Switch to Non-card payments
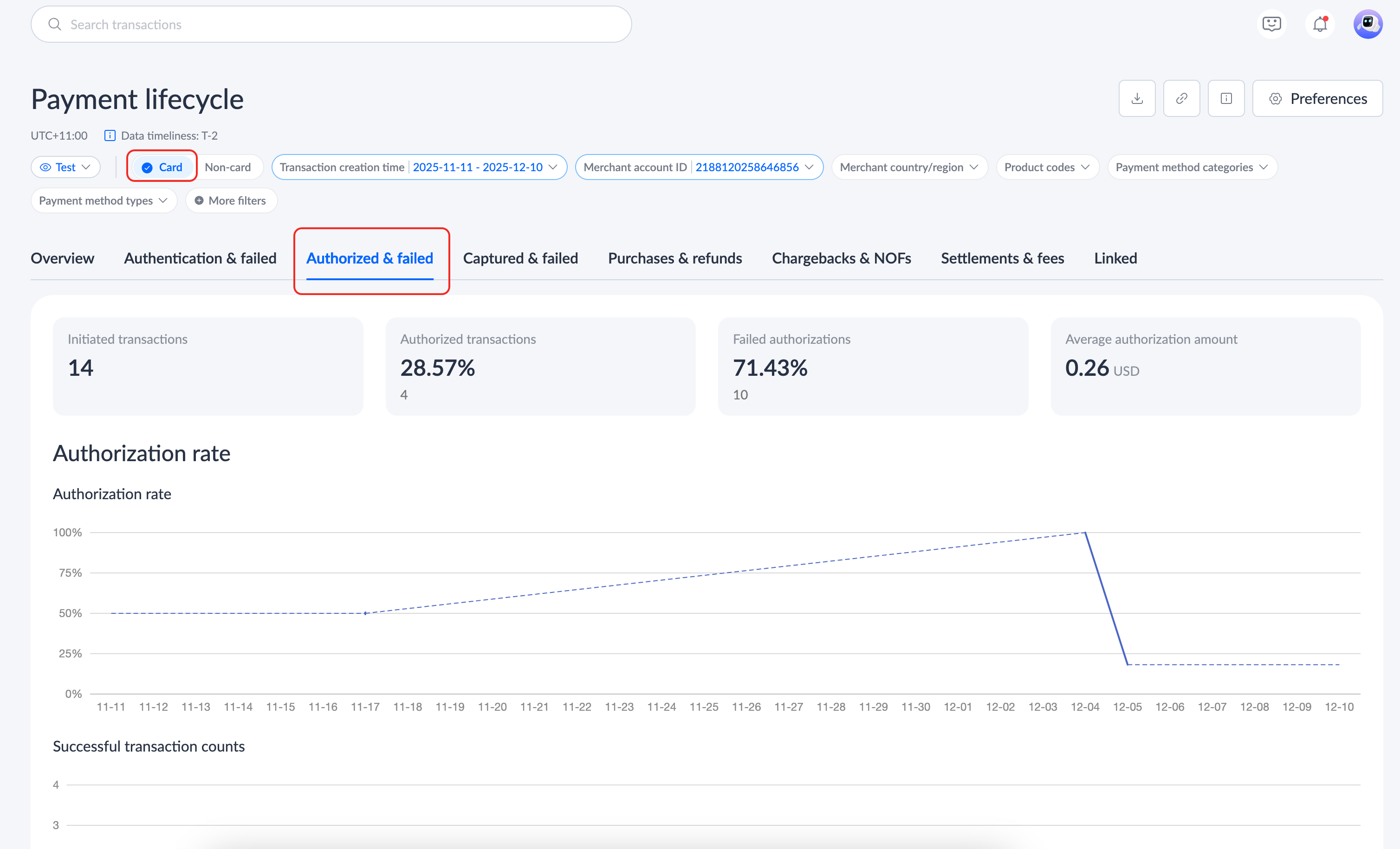This screenshot has width=1400, height=849. pyautogui.click(x=227, y=167)
